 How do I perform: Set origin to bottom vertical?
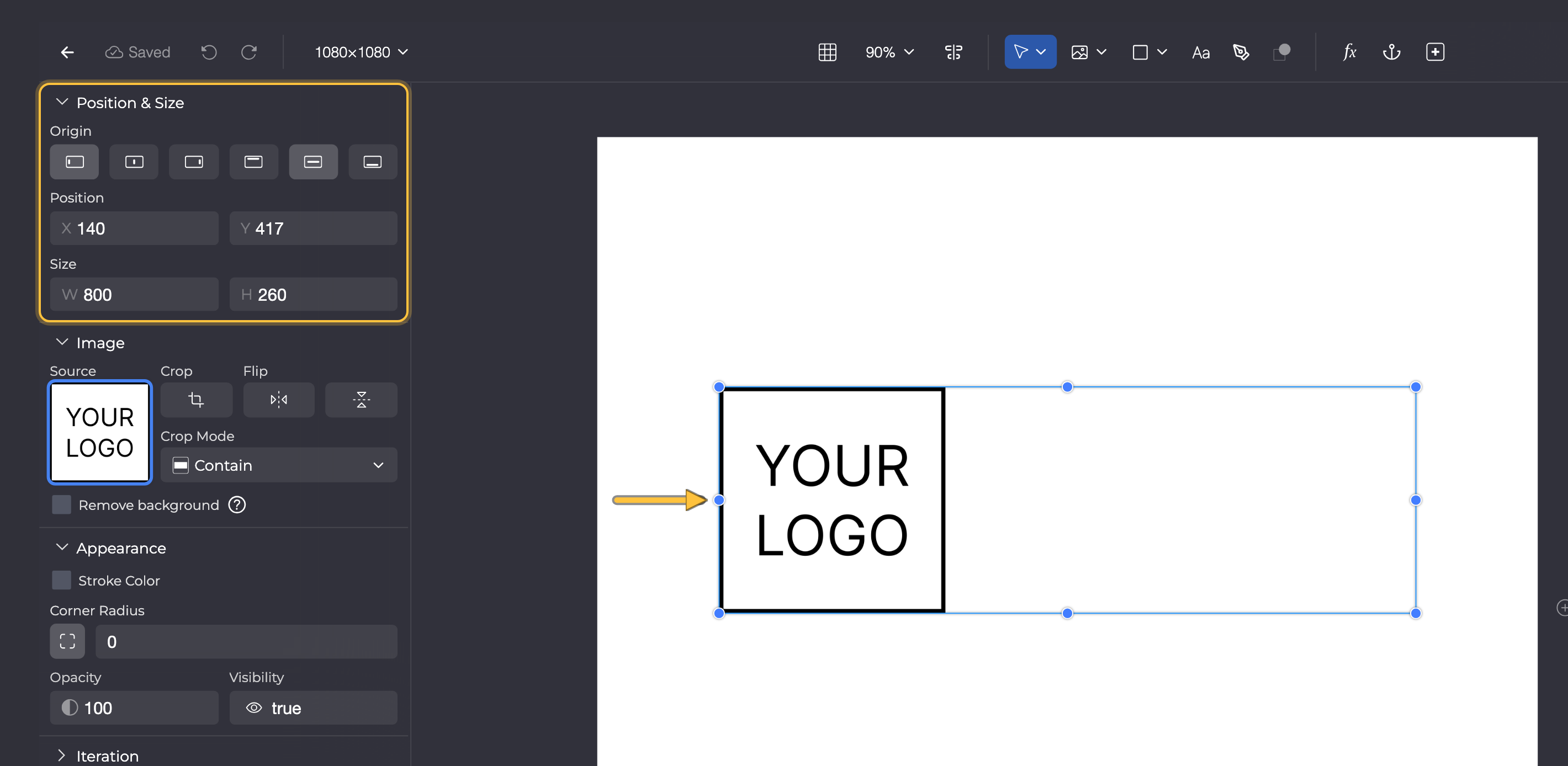[x=373, y=162]
